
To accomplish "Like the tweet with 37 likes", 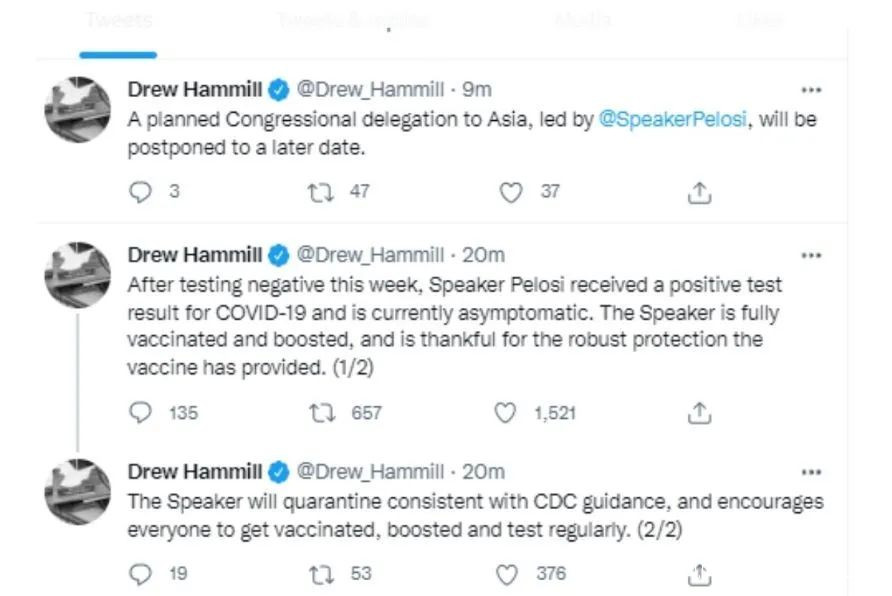I will [x=511, y=192].
